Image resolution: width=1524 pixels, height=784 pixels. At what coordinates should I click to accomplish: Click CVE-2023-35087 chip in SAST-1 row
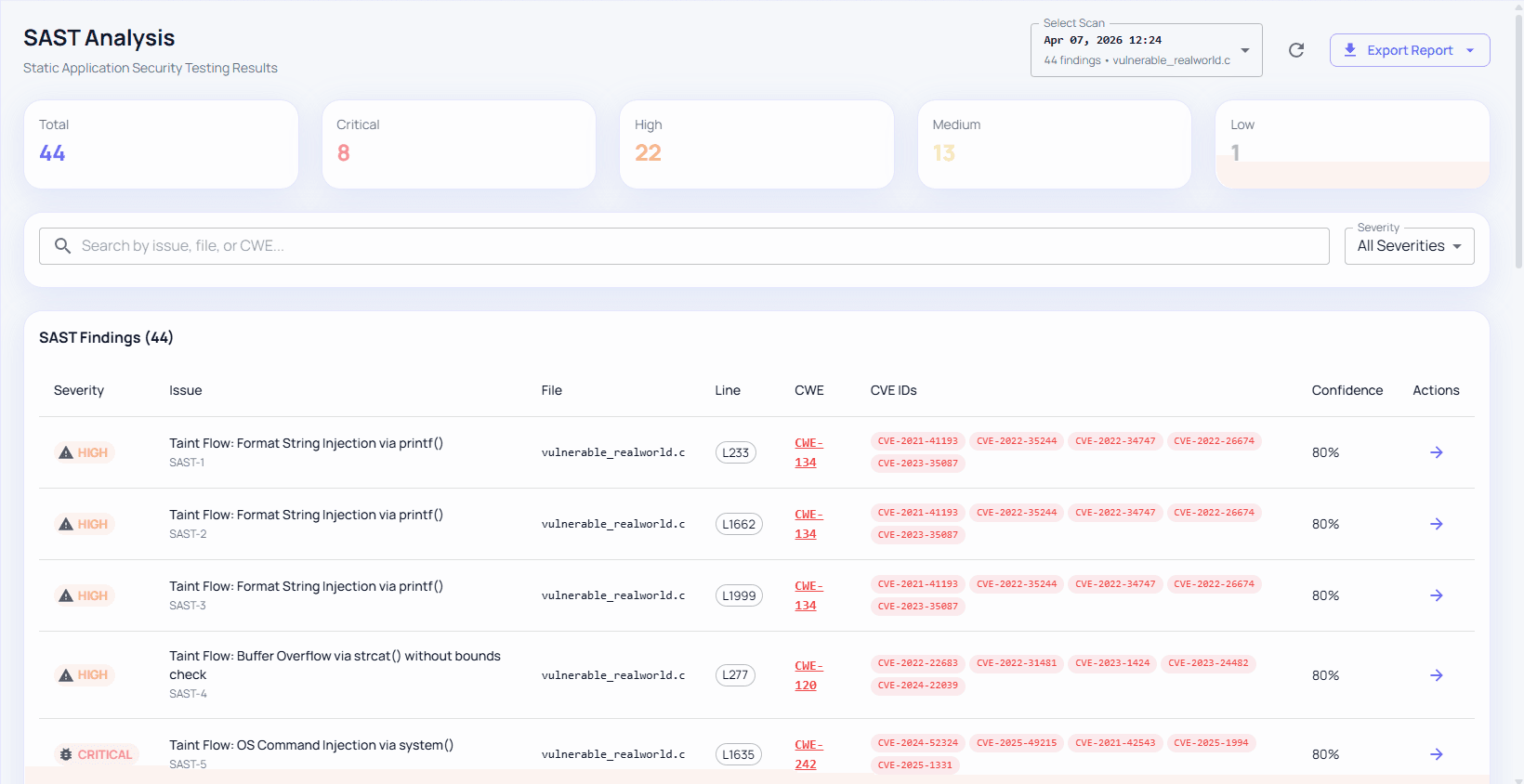point(918,464)
